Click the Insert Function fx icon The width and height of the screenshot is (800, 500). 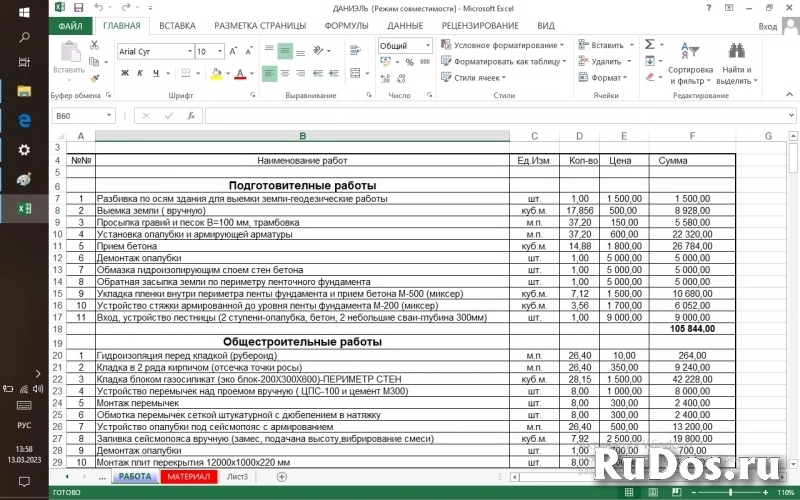tap(190, 116)
